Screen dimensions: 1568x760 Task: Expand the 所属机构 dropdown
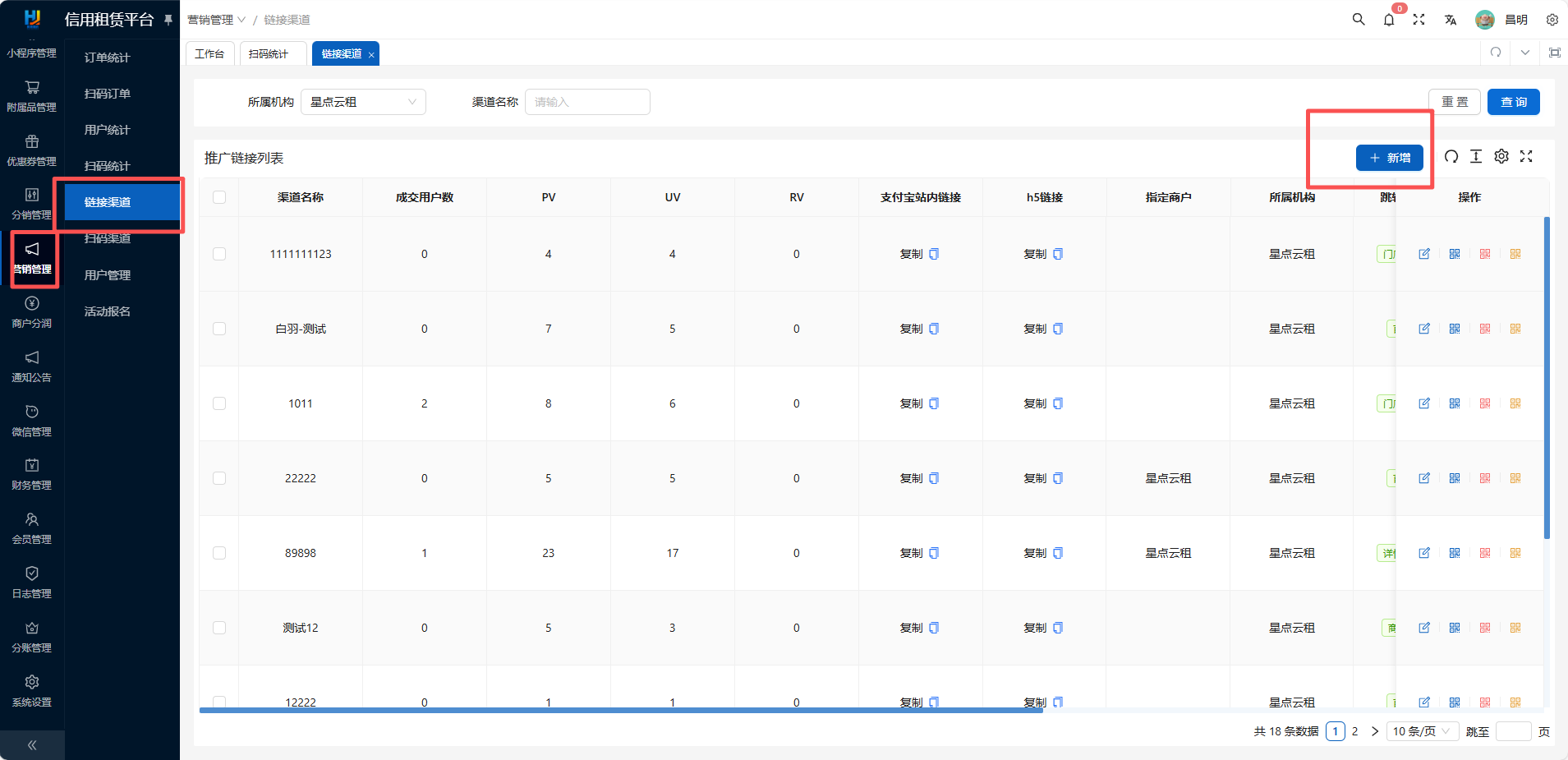(363, 102)
